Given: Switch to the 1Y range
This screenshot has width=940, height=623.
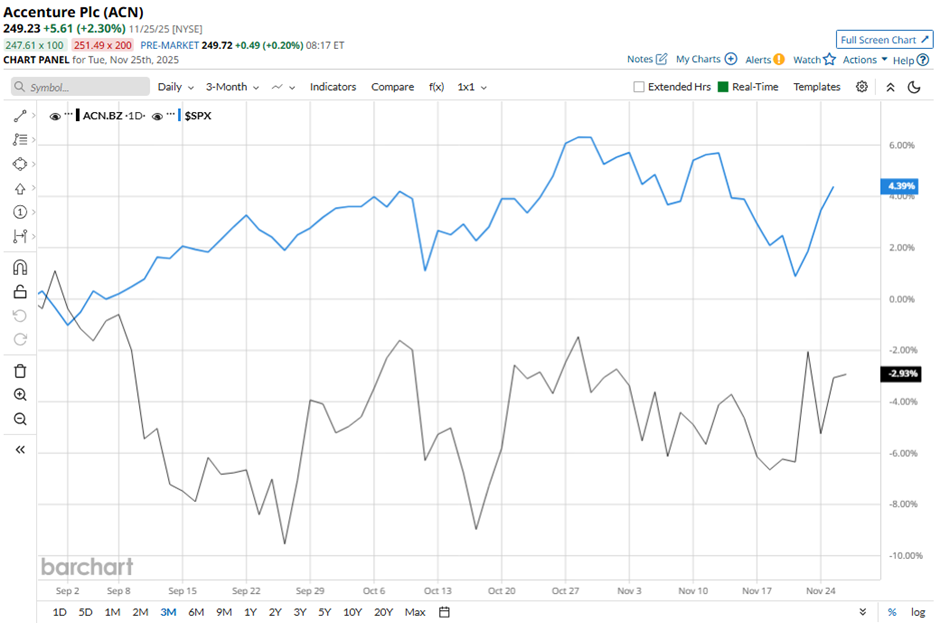Looking at the screenshot, I should [x=250, y=612].
